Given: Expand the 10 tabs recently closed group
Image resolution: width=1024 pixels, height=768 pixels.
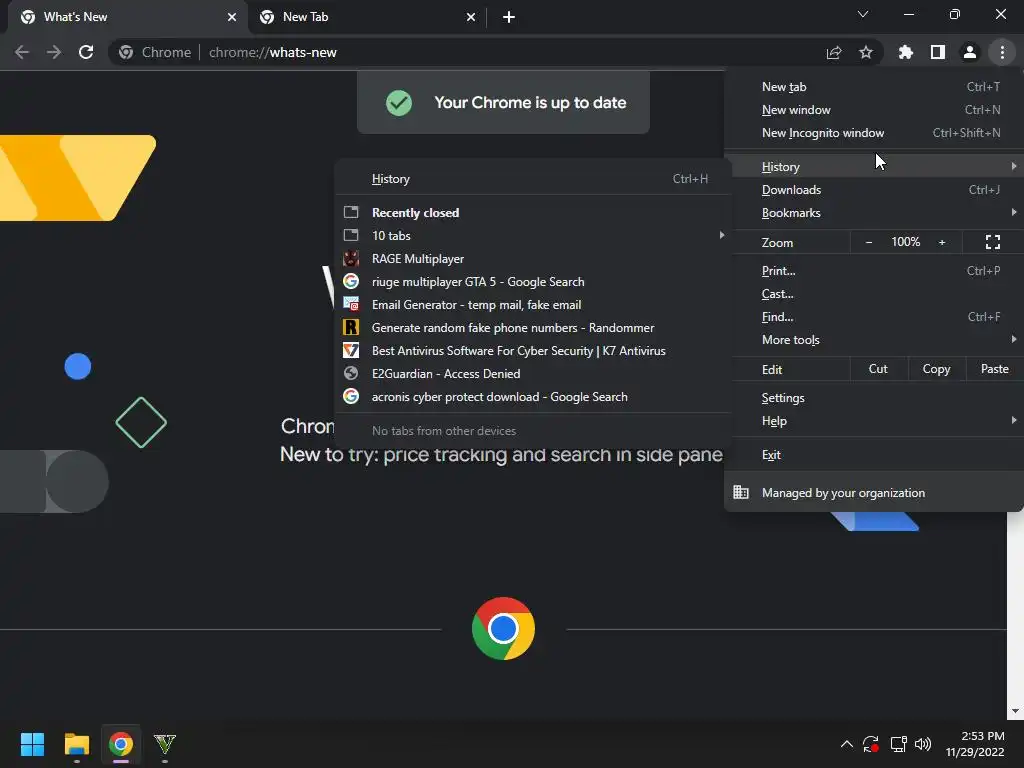Looking at the screenshot, I should click(532, 236).
